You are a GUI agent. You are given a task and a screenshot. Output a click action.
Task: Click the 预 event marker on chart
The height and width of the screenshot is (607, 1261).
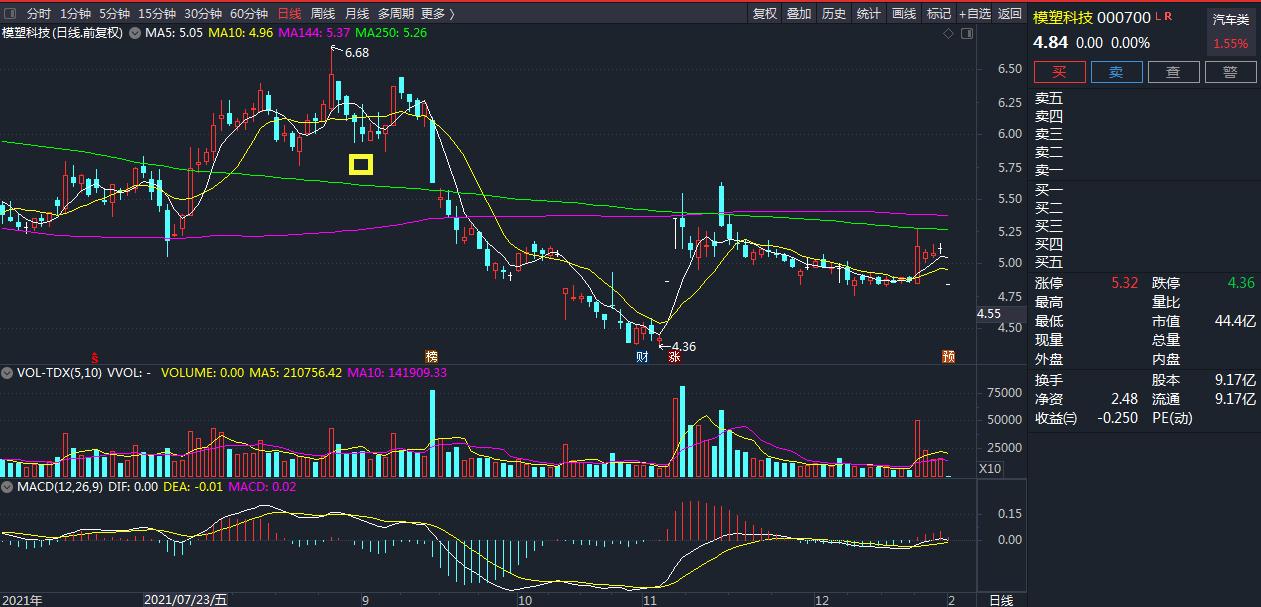point(947,356)
